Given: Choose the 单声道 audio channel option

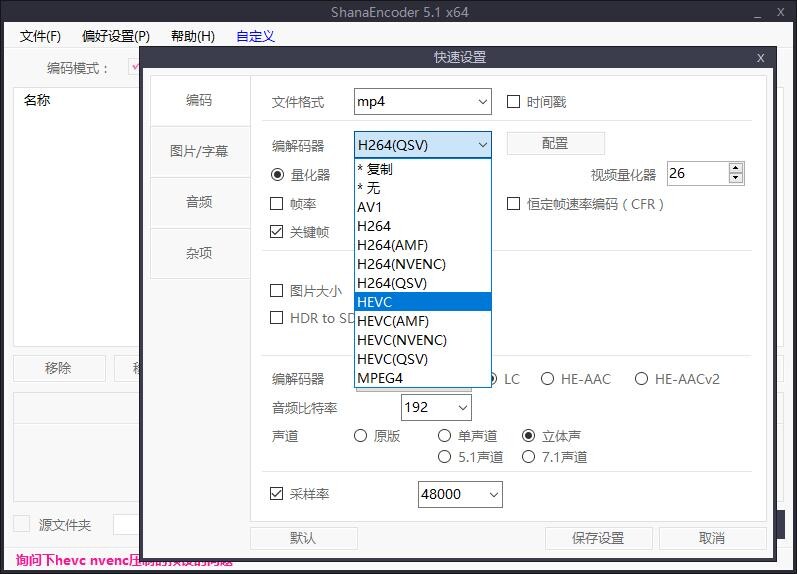Looking at the screenshot, I should pos(445,436).
